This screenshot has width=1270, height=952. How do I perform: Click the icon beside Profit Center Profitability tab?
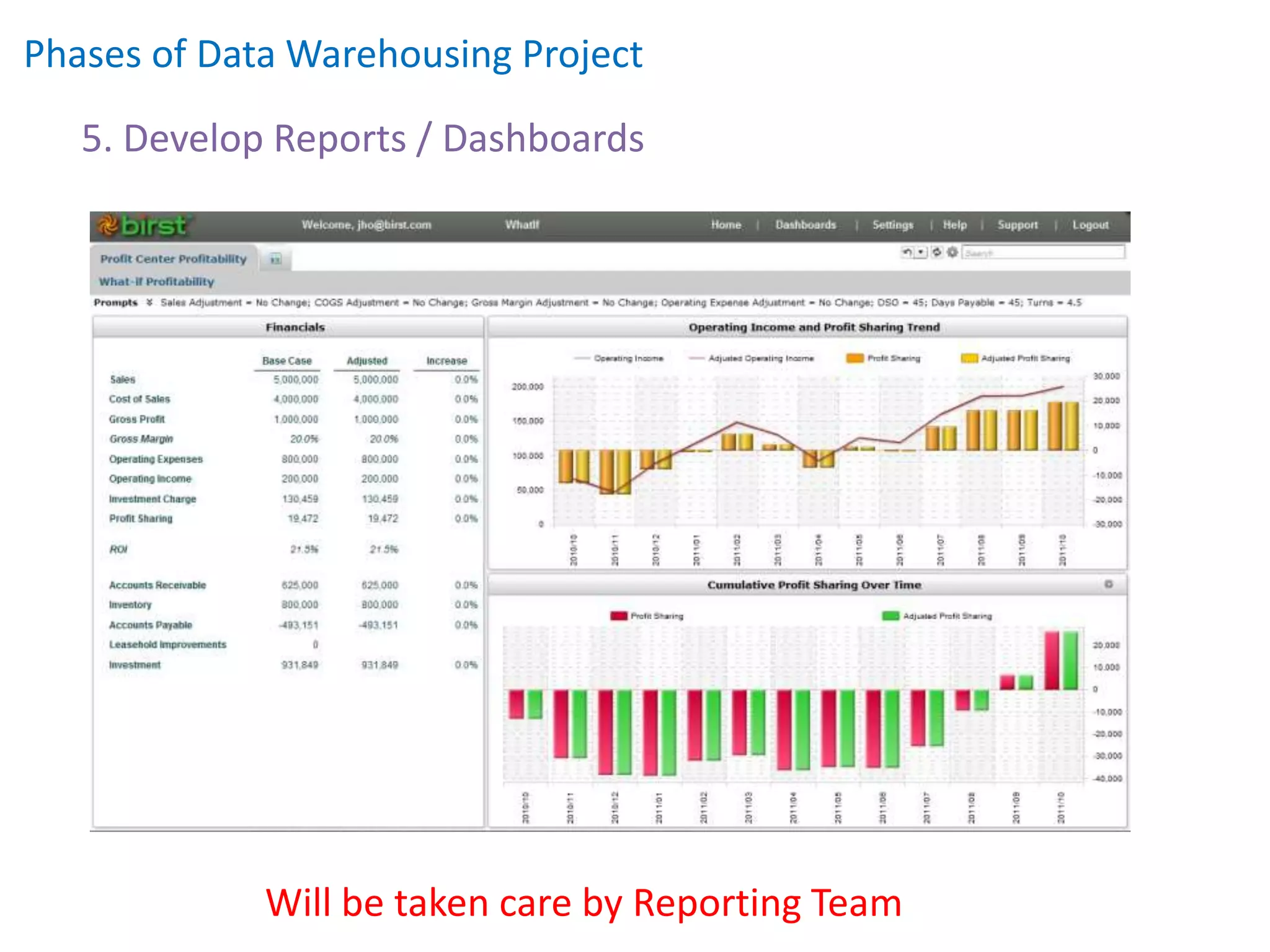pyautogui.click(x=275, y=259)
